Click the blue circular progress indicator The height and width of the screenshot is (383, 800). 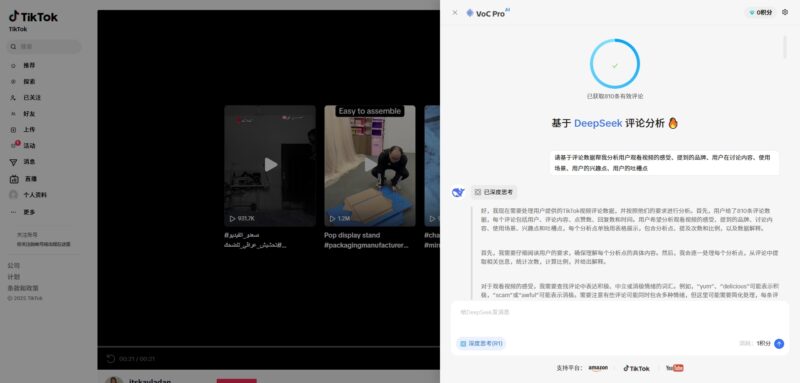click(x=615, y=64)
